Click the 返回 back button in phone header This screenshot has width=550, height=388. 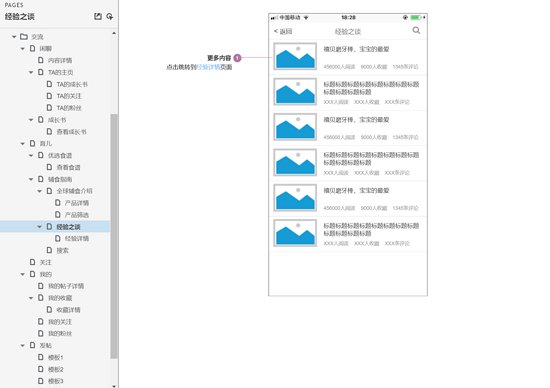pos(283,31)
